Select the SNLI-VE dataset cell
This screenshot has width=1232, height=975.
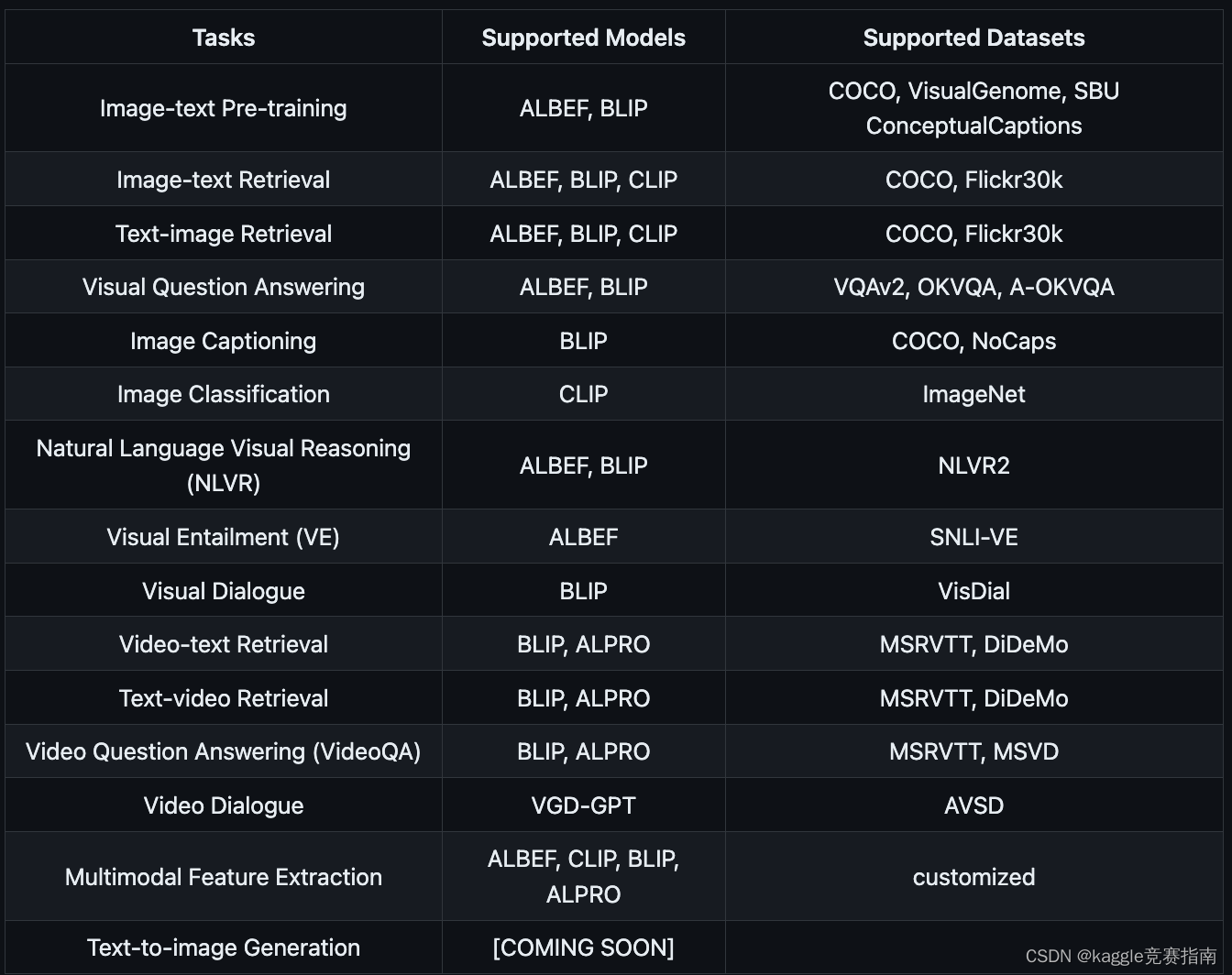(973, 537)
